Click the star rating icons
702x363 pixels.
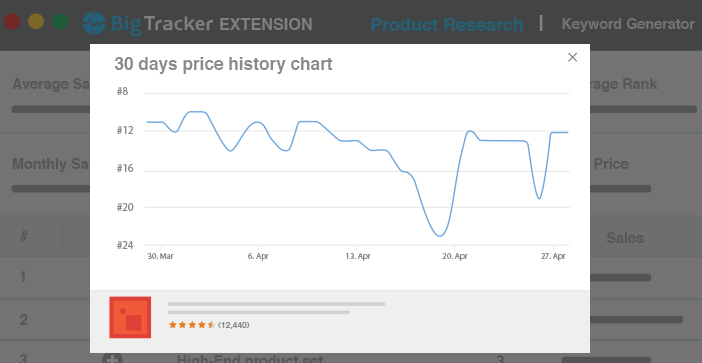click(x=192, y=325)
